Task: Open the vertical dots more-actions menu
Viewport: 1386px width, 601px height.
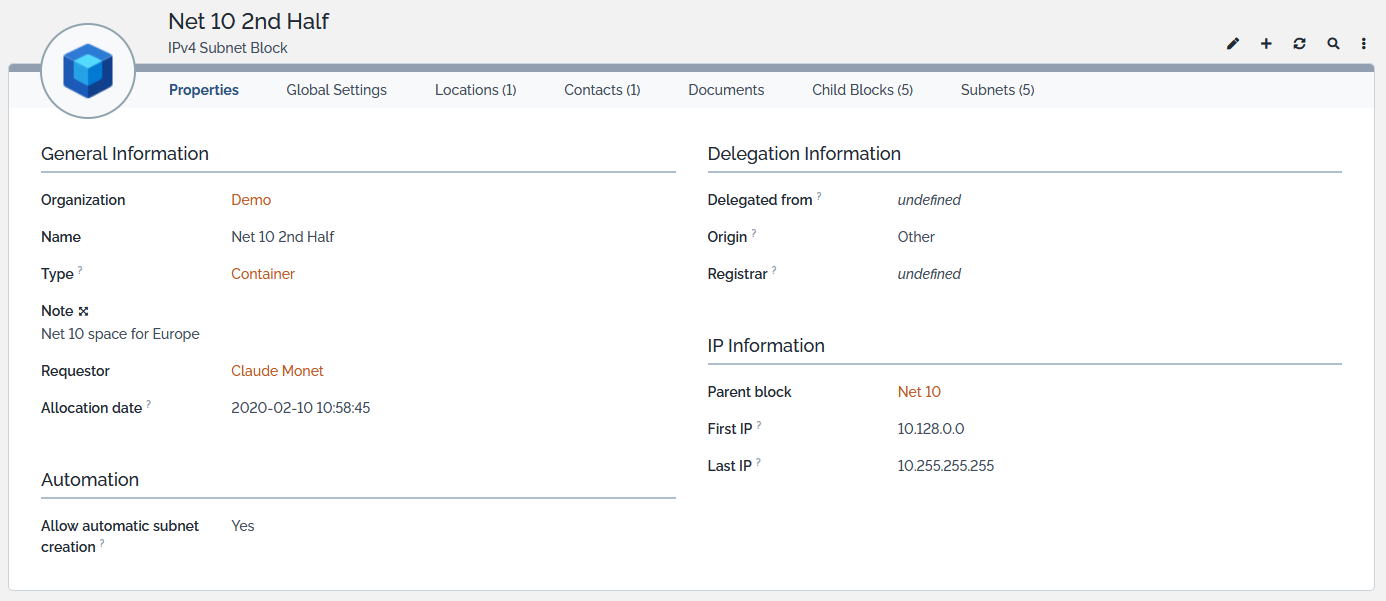Action: [1364, 44]
